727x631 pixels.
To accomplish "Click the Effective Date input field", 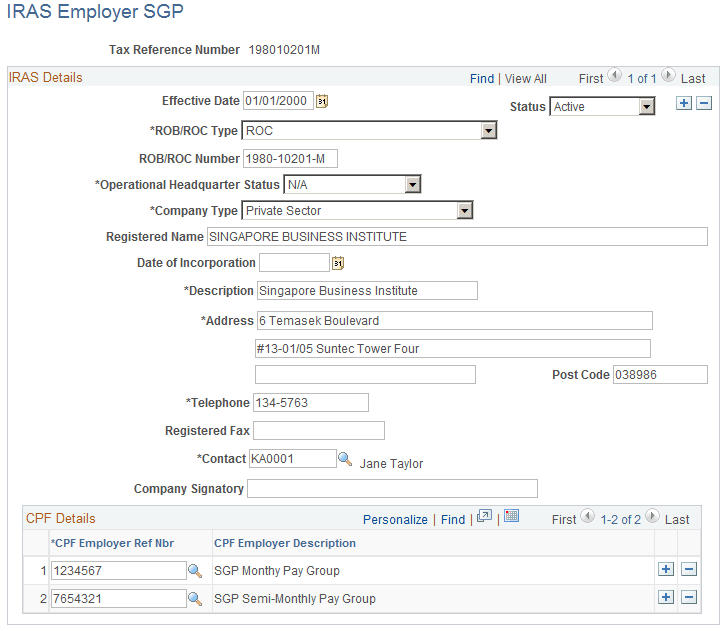I will (x=278, y=101).
